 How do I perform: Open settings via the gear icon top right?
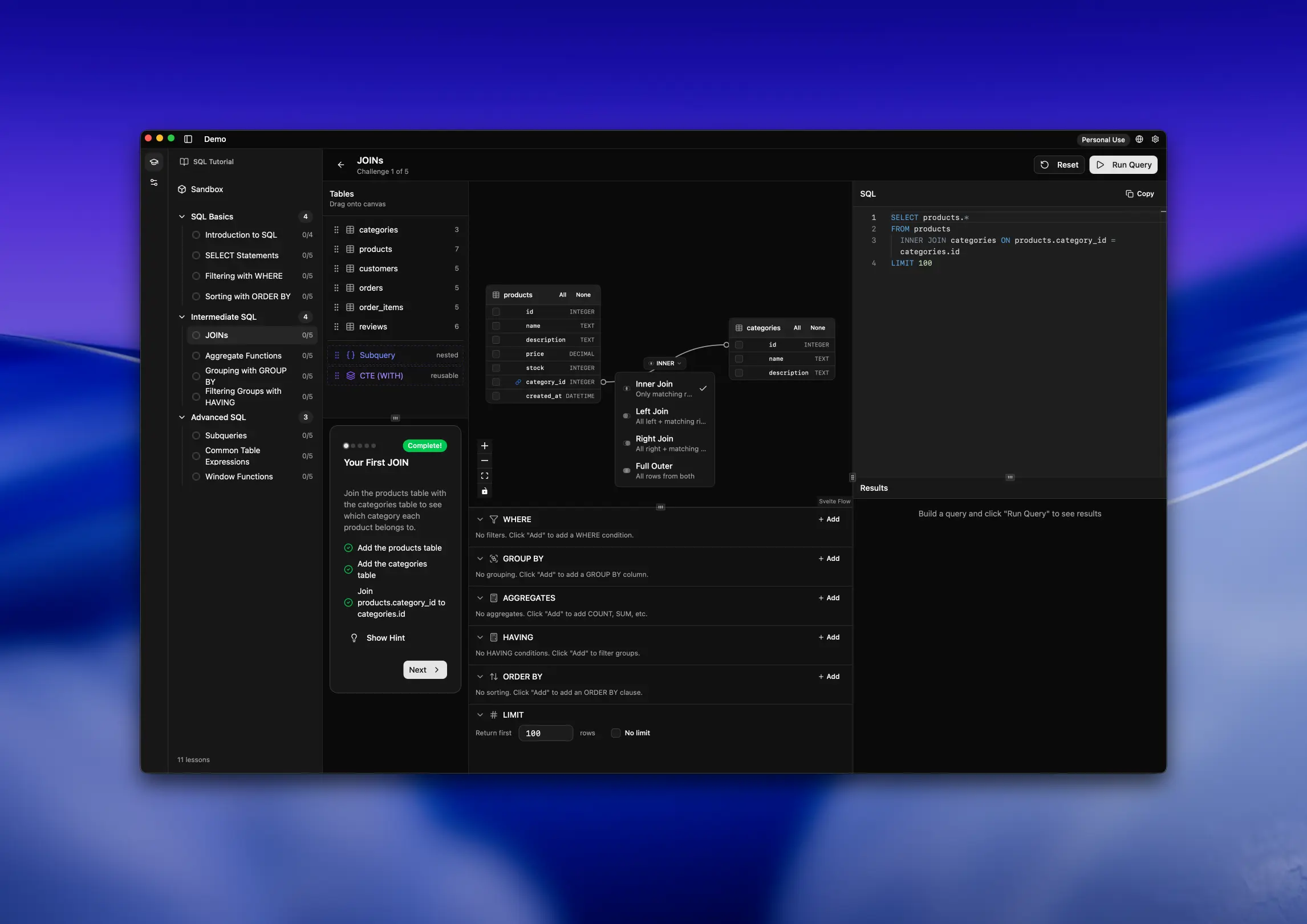pos(1155,139)
